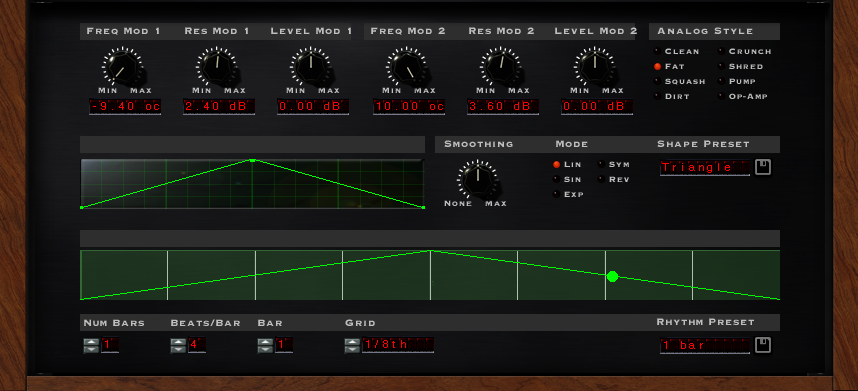Image resolution: width=858 pixels, height=391 pixels.
Task: Click the Freq Mod 1 value -9.40 oc
Action: click(x=125, y=107)
